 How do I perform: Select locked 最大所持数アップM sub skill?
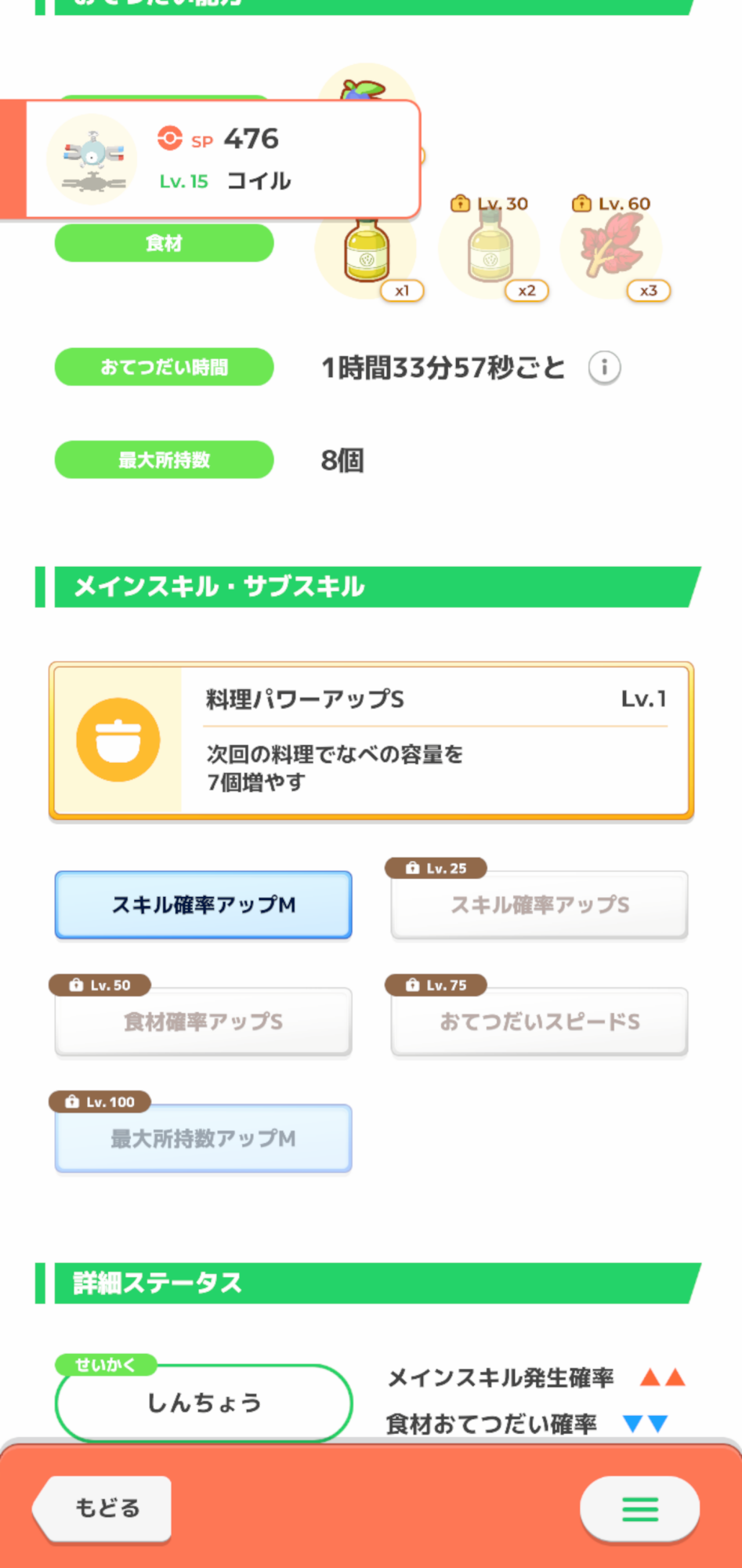(x=203, y=1138)
